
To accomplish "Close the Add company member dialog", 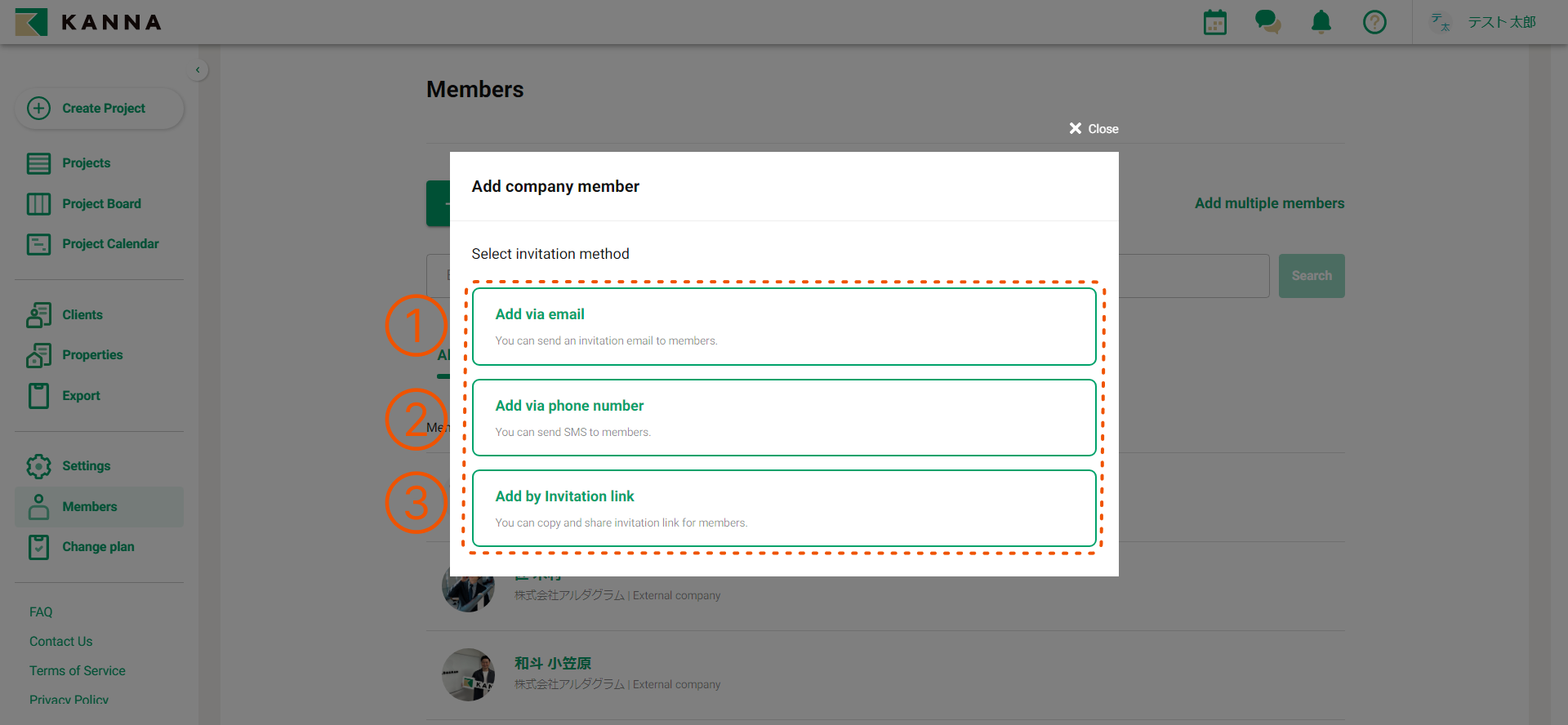I will coord(1094,129).
